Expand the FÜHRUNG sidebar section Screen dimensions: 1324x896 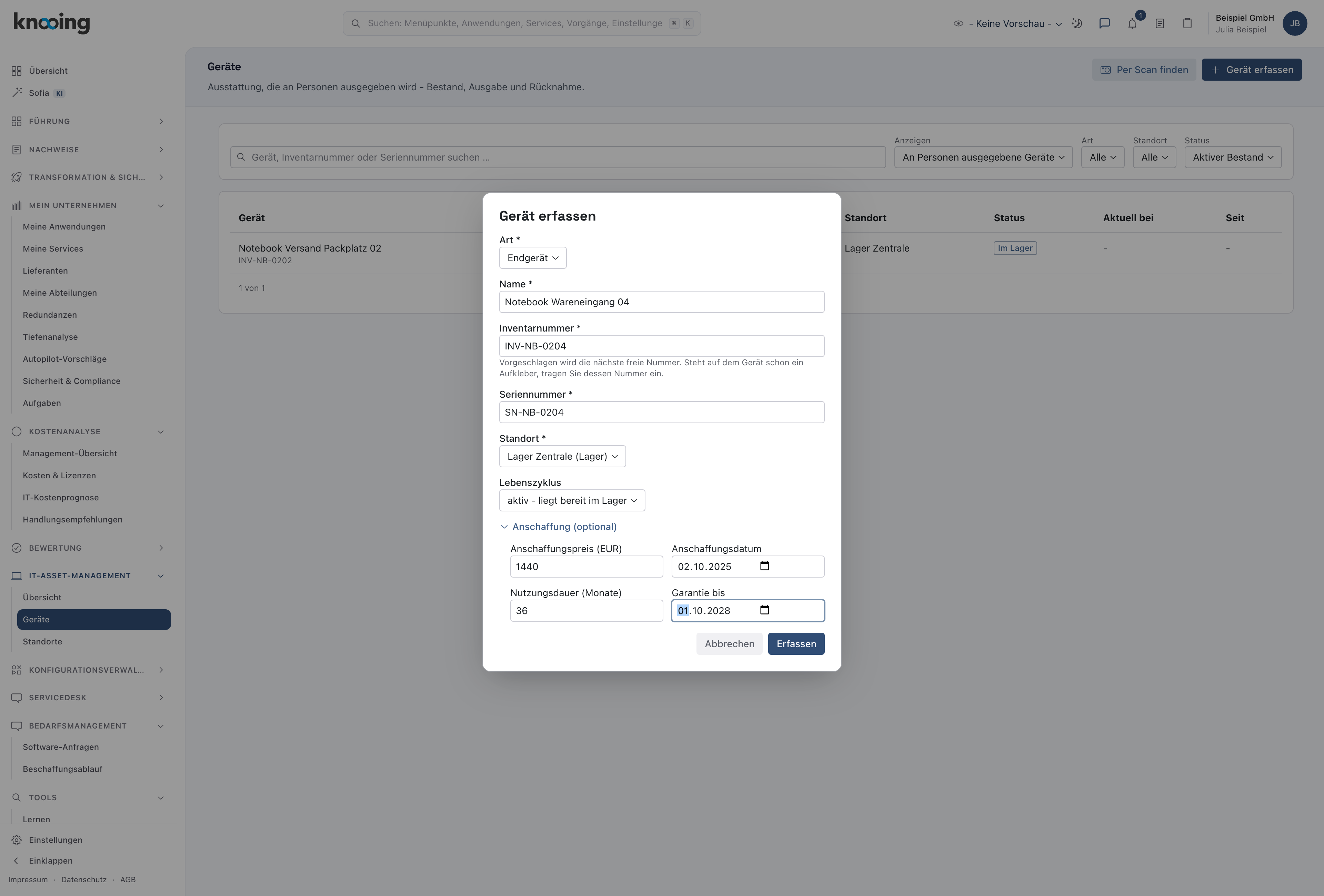tap(88, 121)
